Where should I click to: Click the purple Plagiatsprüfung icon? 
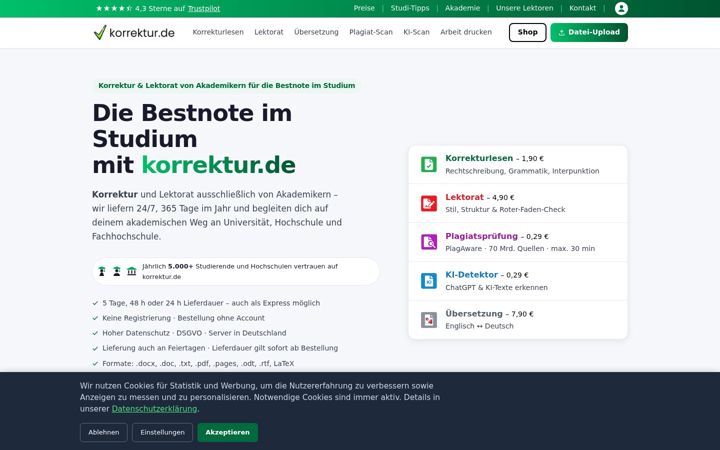429,242
